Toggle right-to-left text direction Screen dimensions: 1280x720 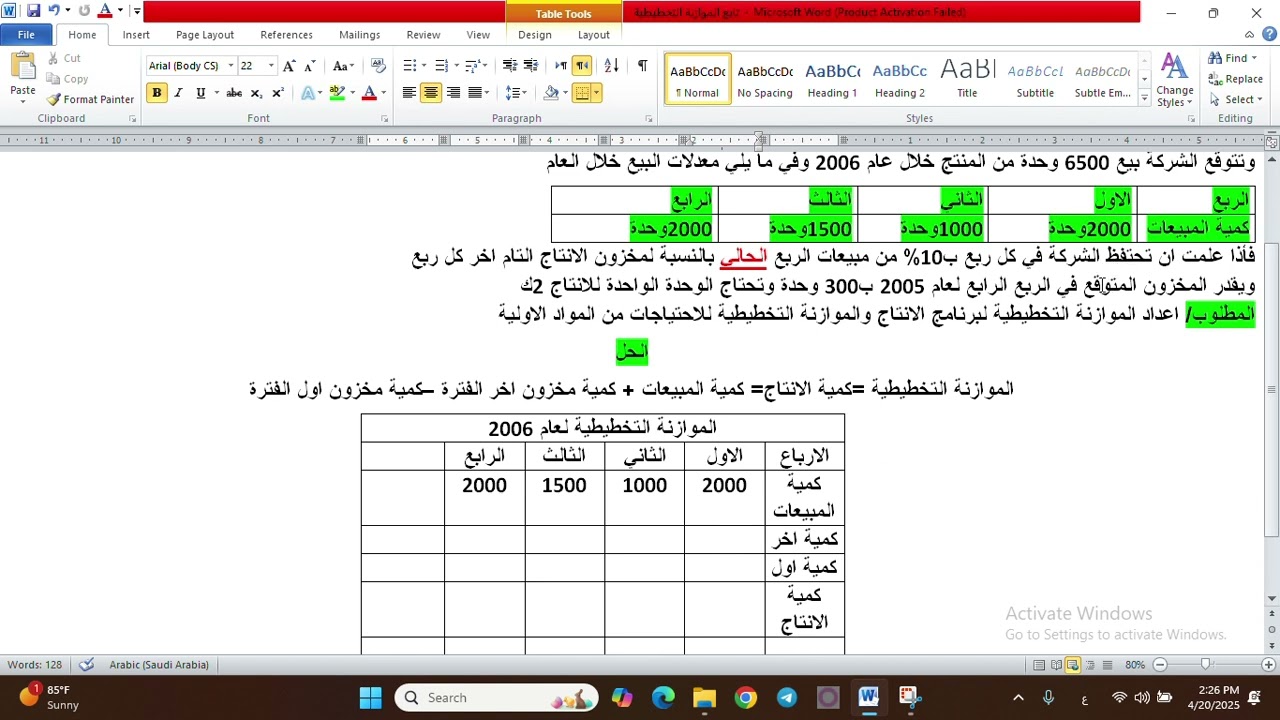pos(582,66)
